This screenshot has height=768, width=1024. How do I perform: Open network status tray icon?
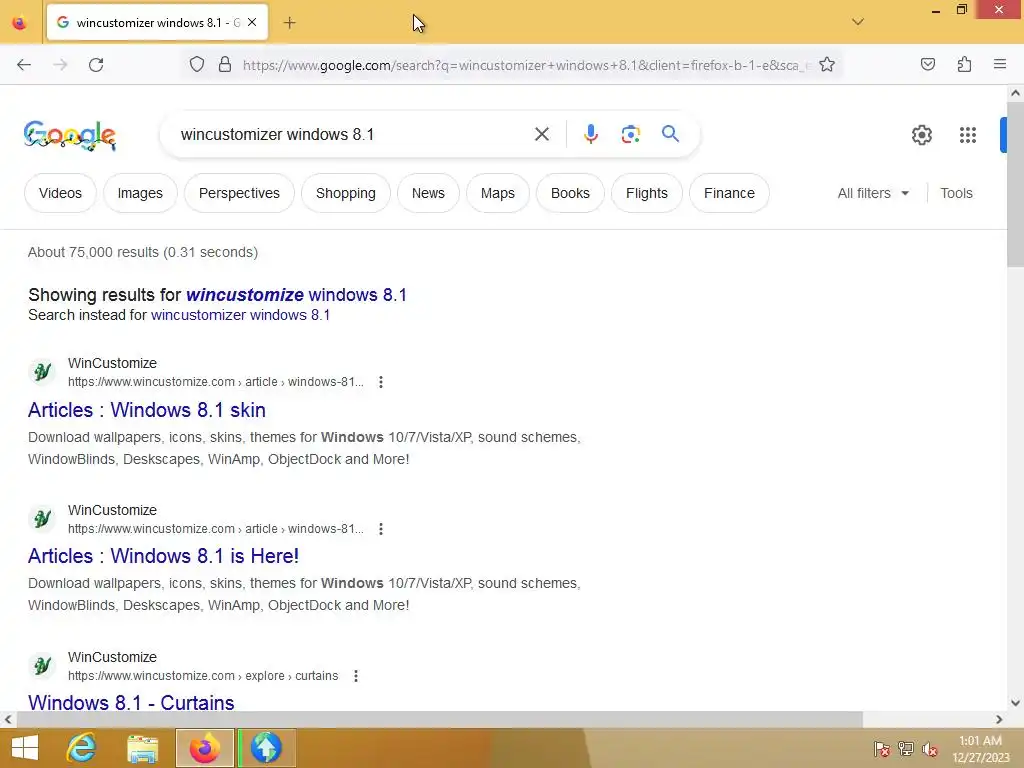click(x=906, y=749)
